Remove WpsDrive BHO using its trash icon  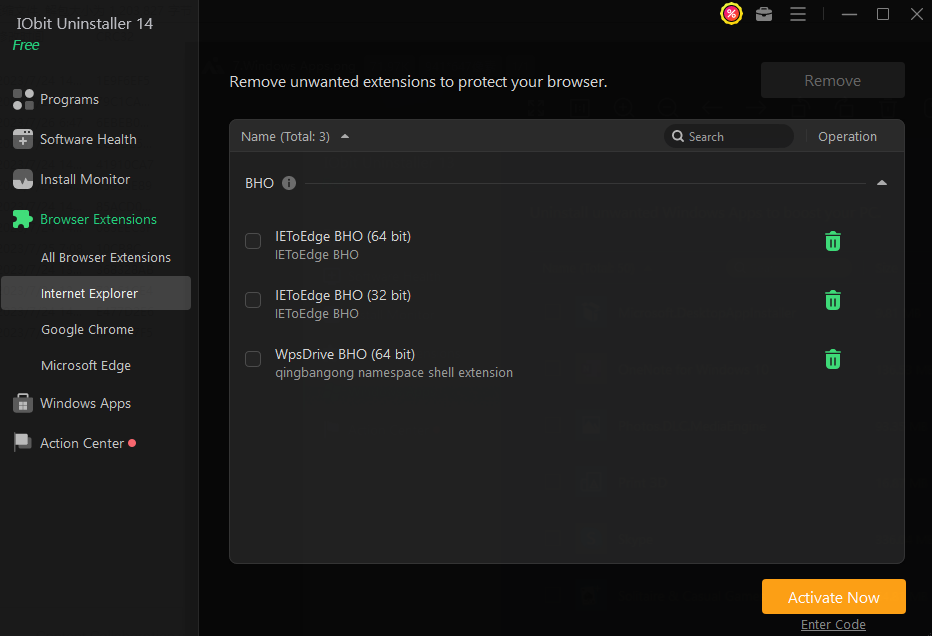click(832, 359)
